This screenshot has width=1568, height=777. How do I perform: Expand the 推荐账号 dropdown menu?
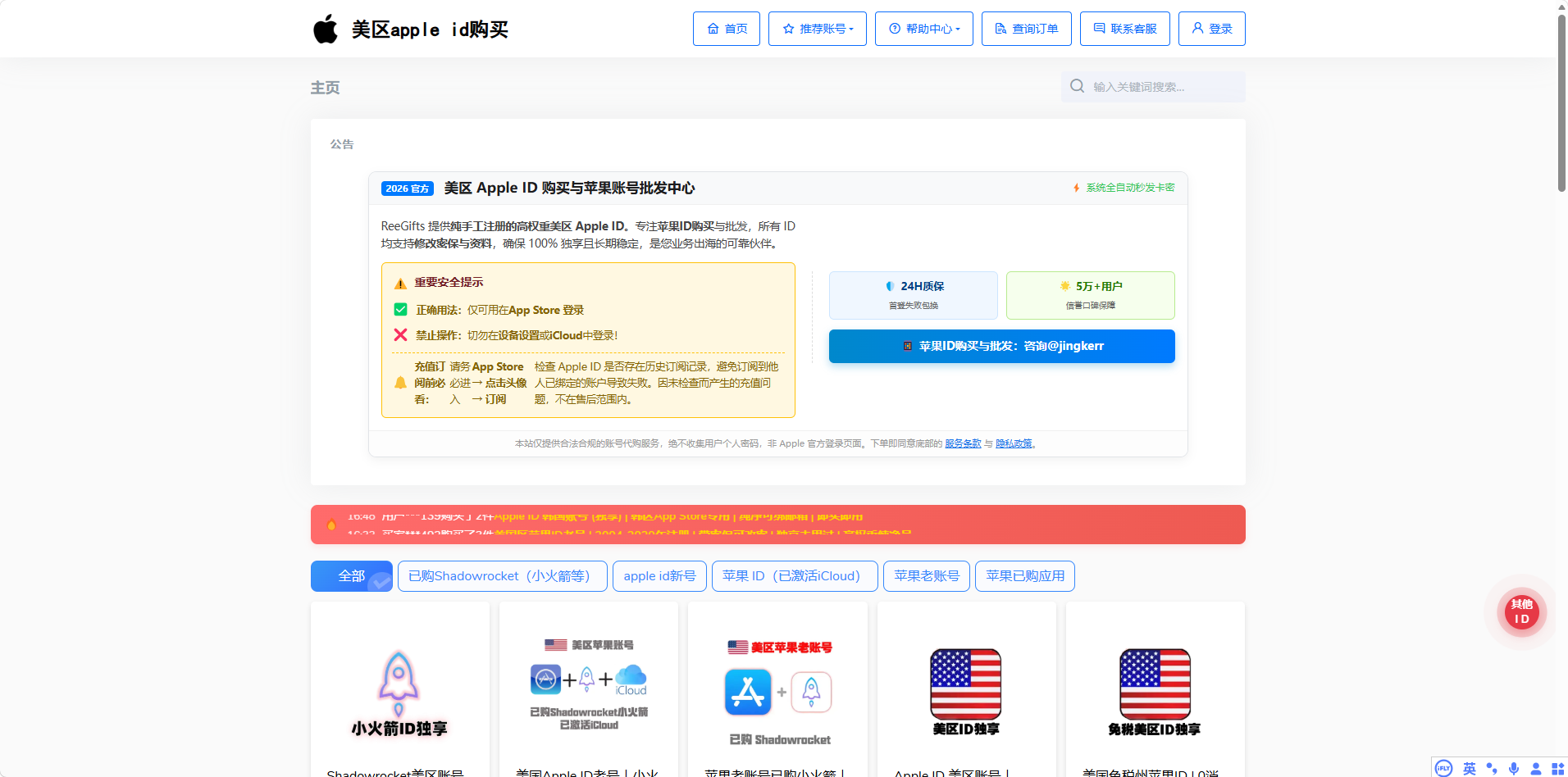(x=818, y=29)
